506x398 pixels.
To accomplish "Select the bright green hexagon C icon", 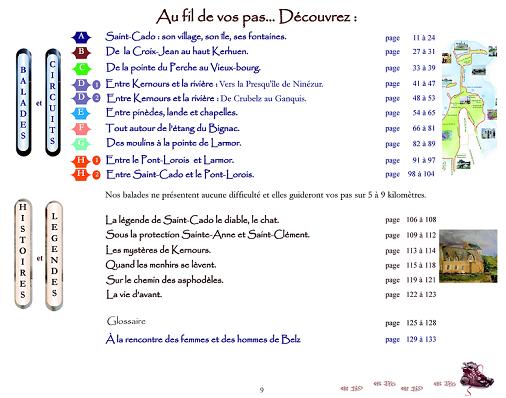I will click(x=81, y=68).
